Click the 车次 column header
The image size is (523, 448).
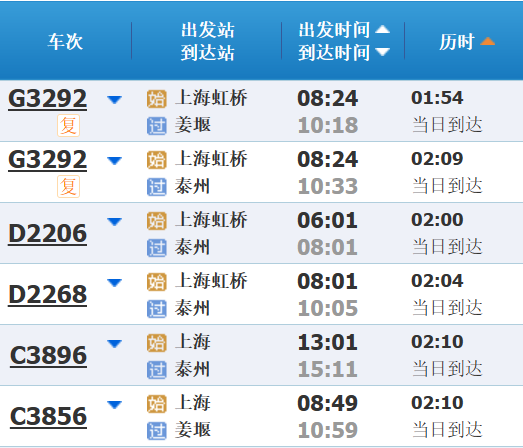[65, 42]
